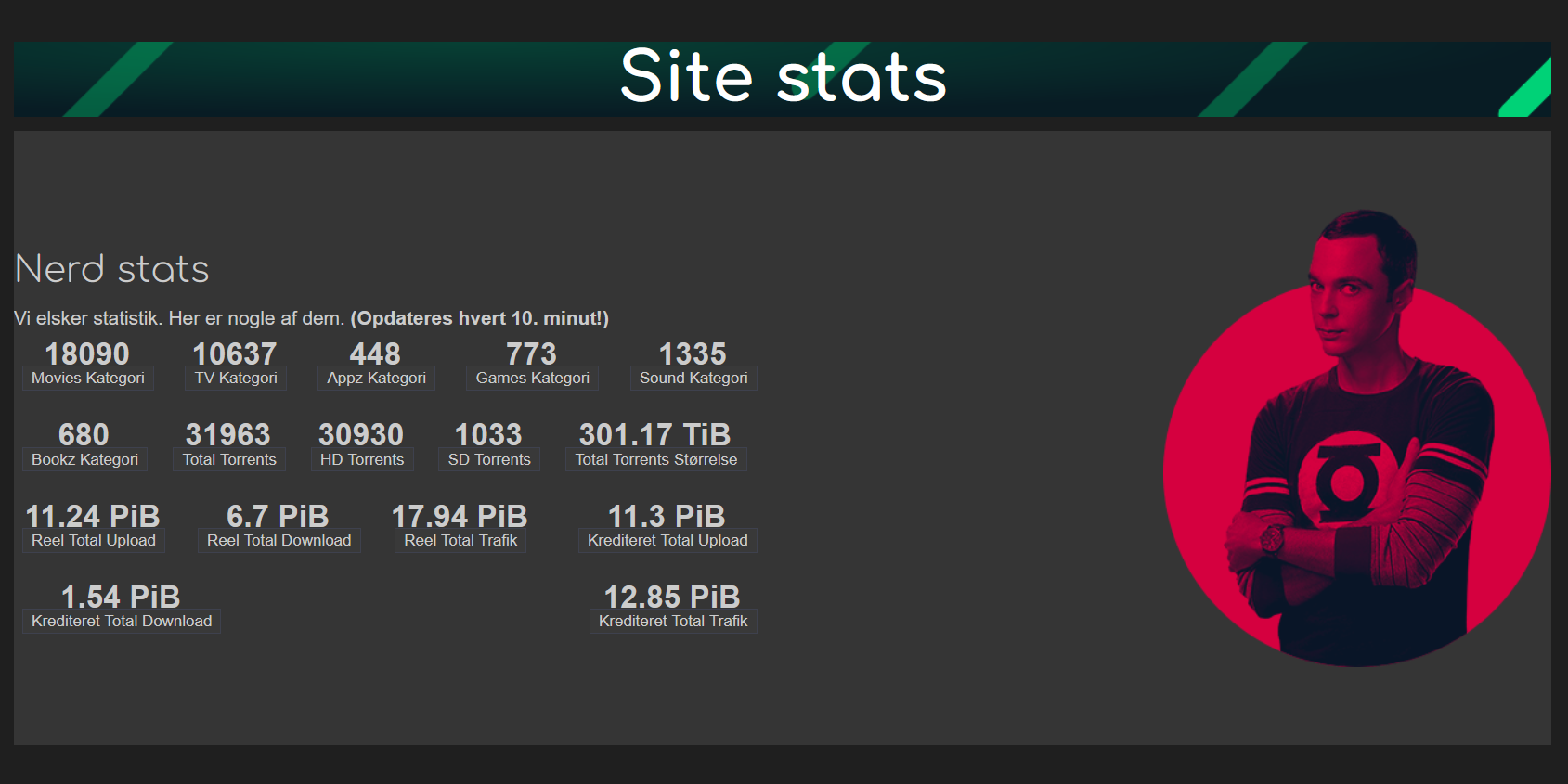Viewport: 1568px width, 784px height.
Task: Select the 12.85 PiB credited traffic value
Action: tap(672, 597)
